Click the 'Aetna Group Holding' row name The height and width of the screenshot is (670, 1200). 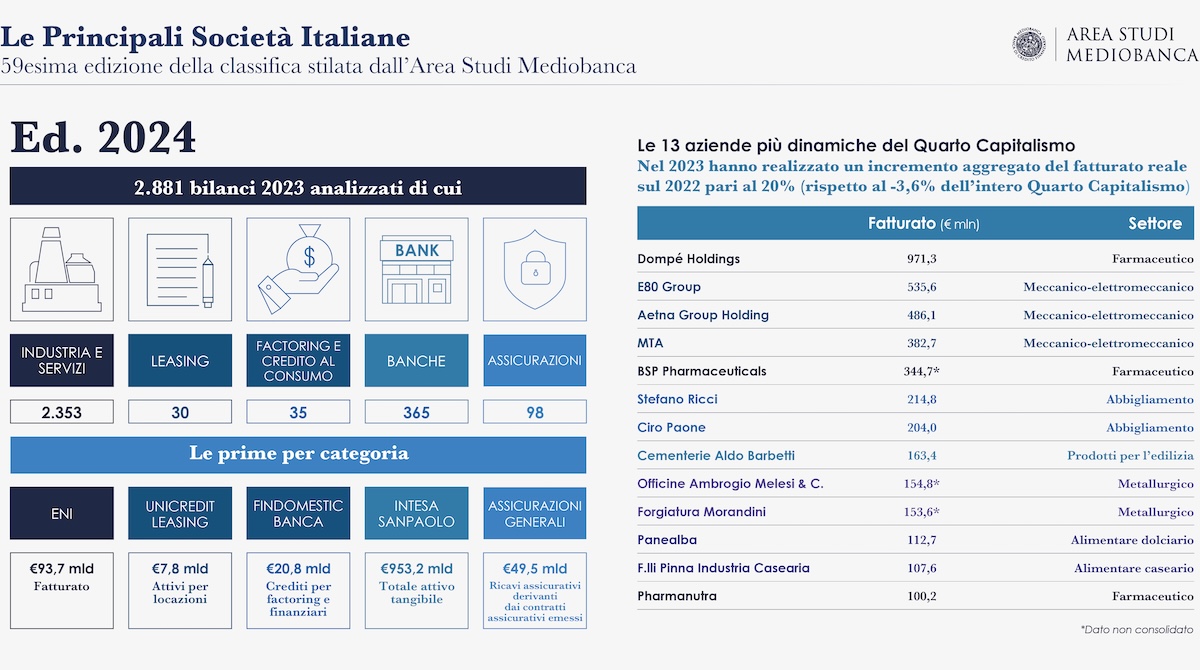(x=703, y=315)
